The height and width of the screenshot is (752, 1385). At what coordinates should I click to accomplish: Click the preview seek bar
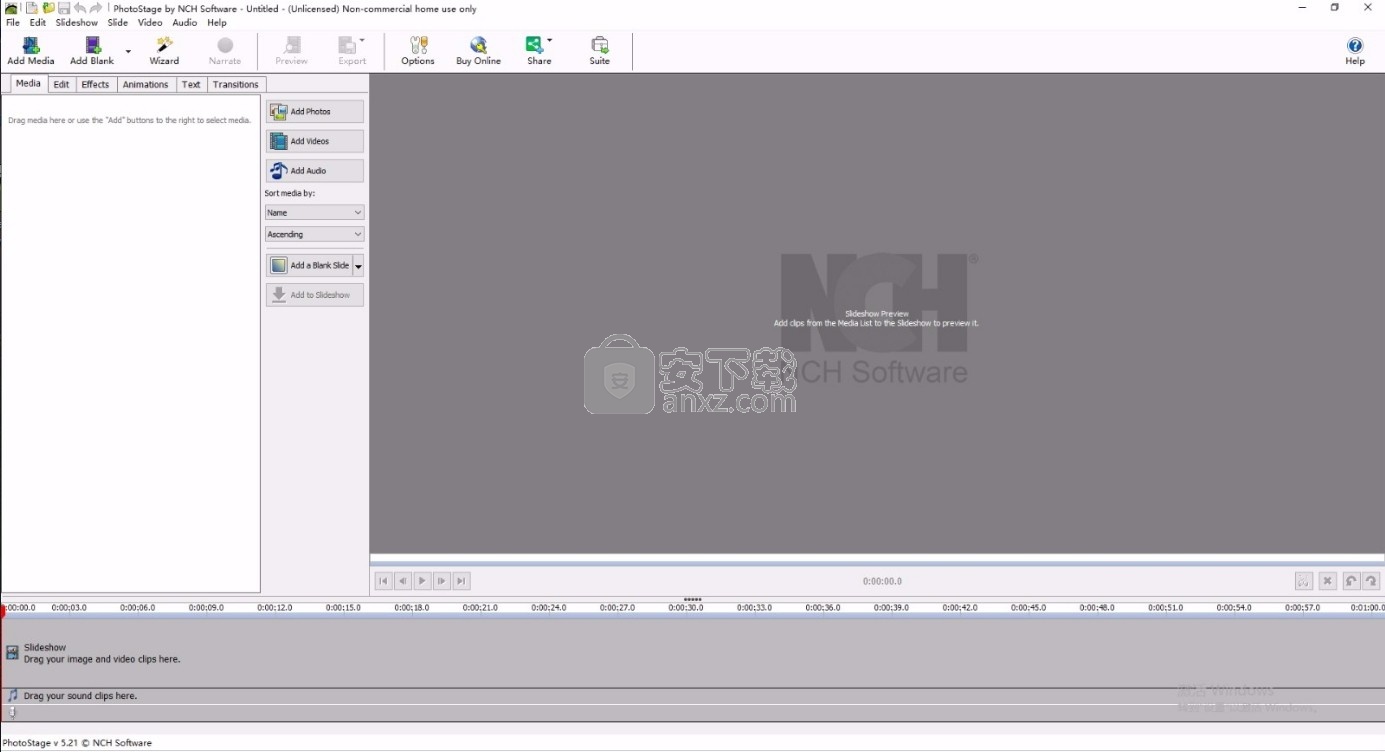click(x=877, y=564)
